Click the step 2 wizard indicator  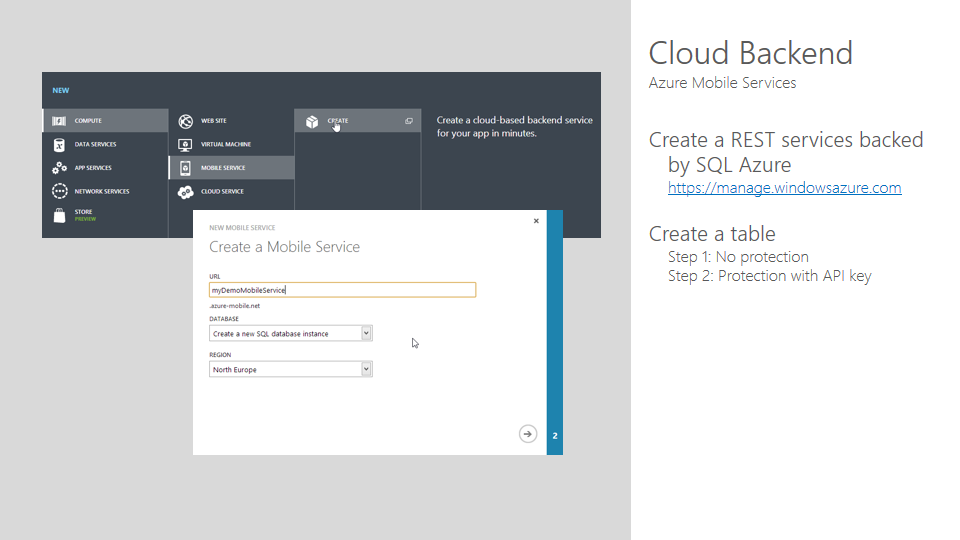[555, 436]
